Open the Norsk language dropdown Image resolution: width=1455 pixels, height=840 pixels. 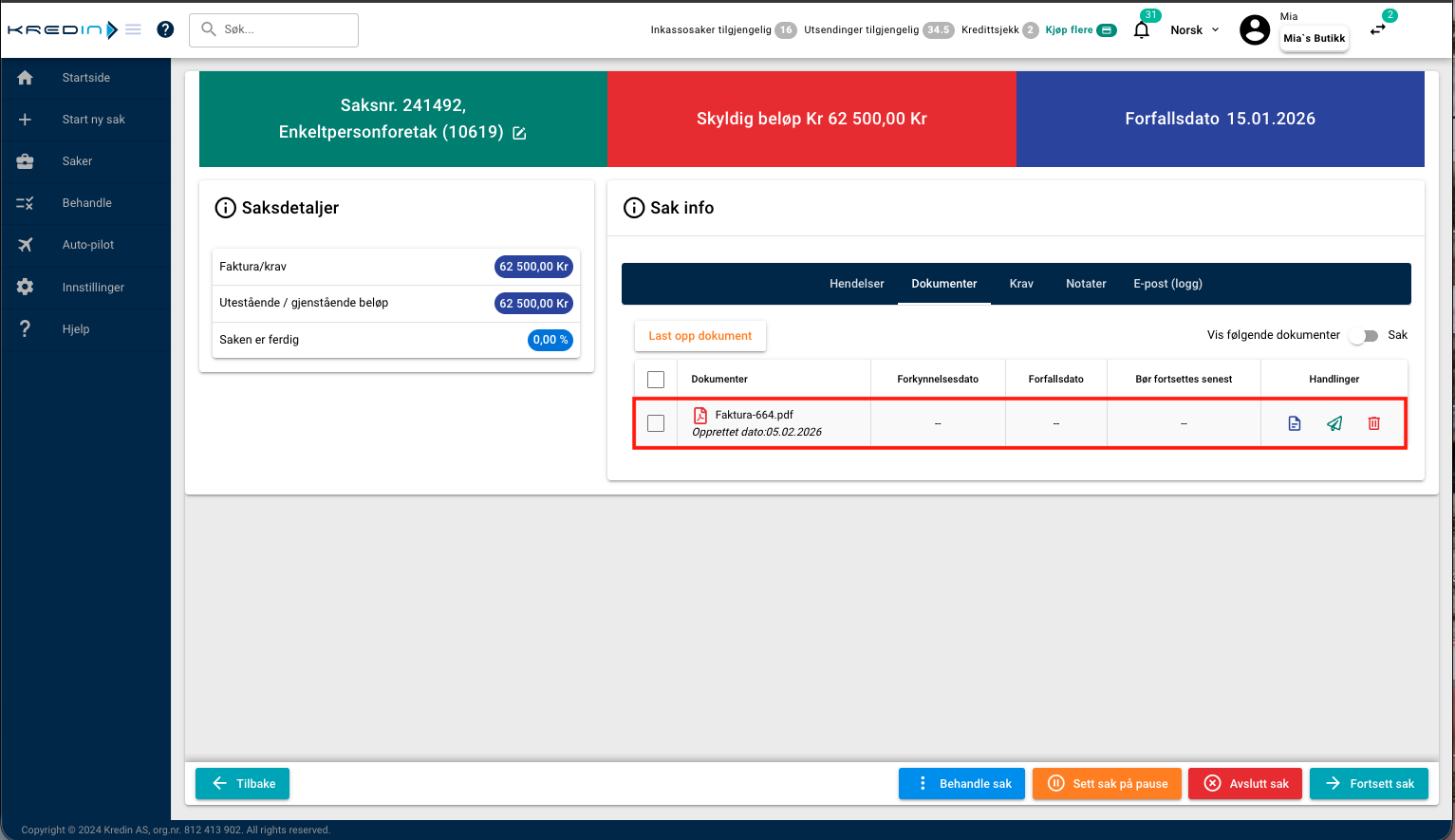1195,30
